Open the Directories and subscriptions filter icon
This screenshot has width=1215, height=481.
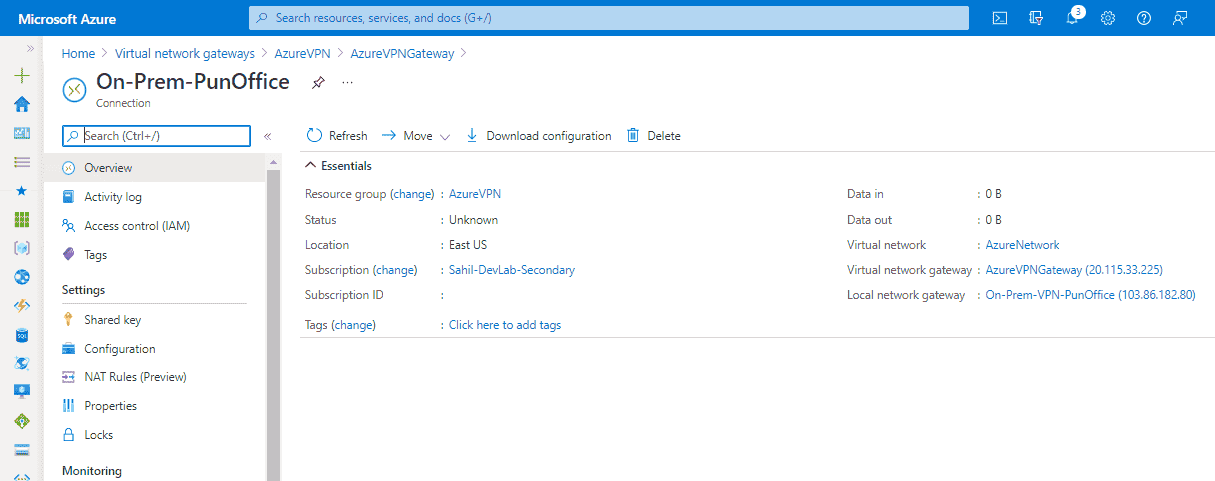point(1036,18)
